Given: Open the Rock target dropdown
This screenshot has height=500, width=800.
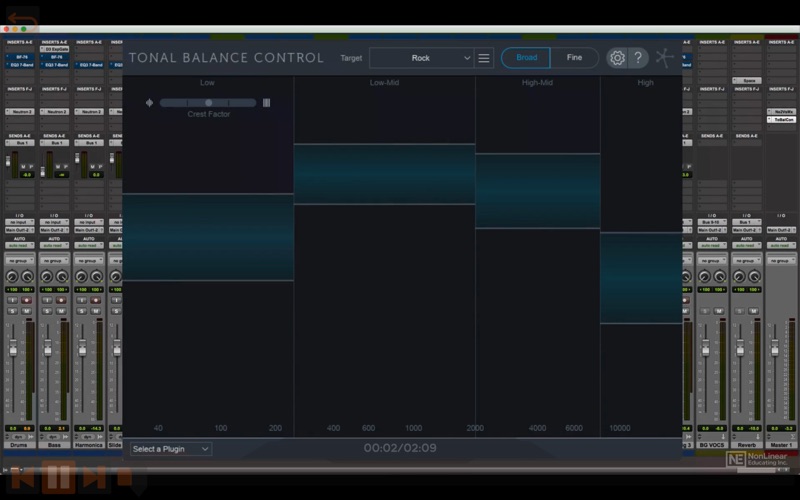Looking at the screenshot, I should (x=421, y=58).
